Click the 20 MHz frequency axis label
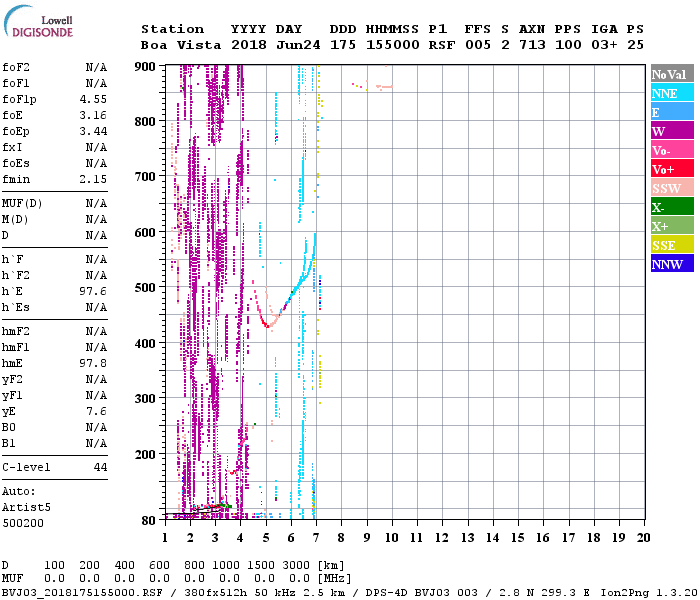 [643, 538]
